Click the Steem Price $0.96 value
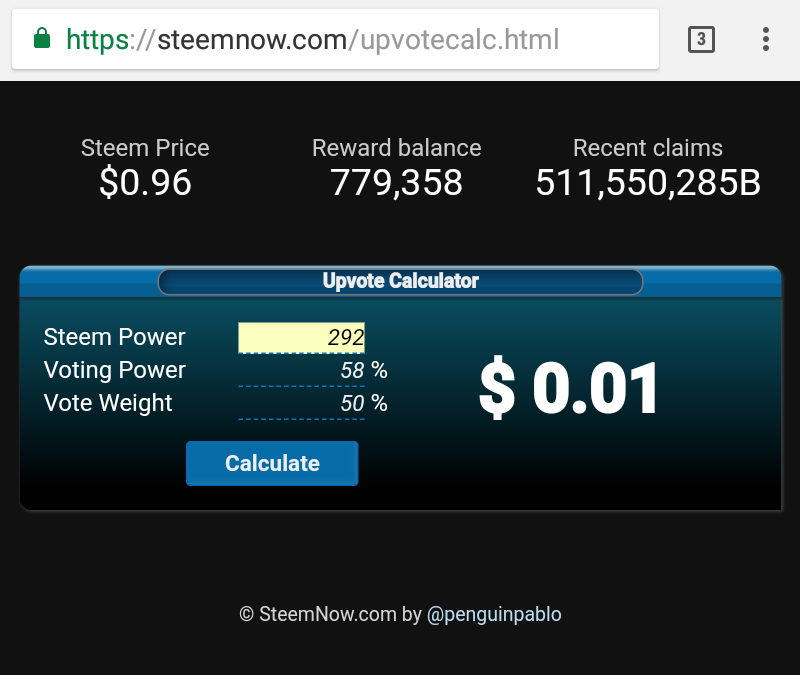The height and width of the screenshot is (675, 800). click(x=145, y=183)
